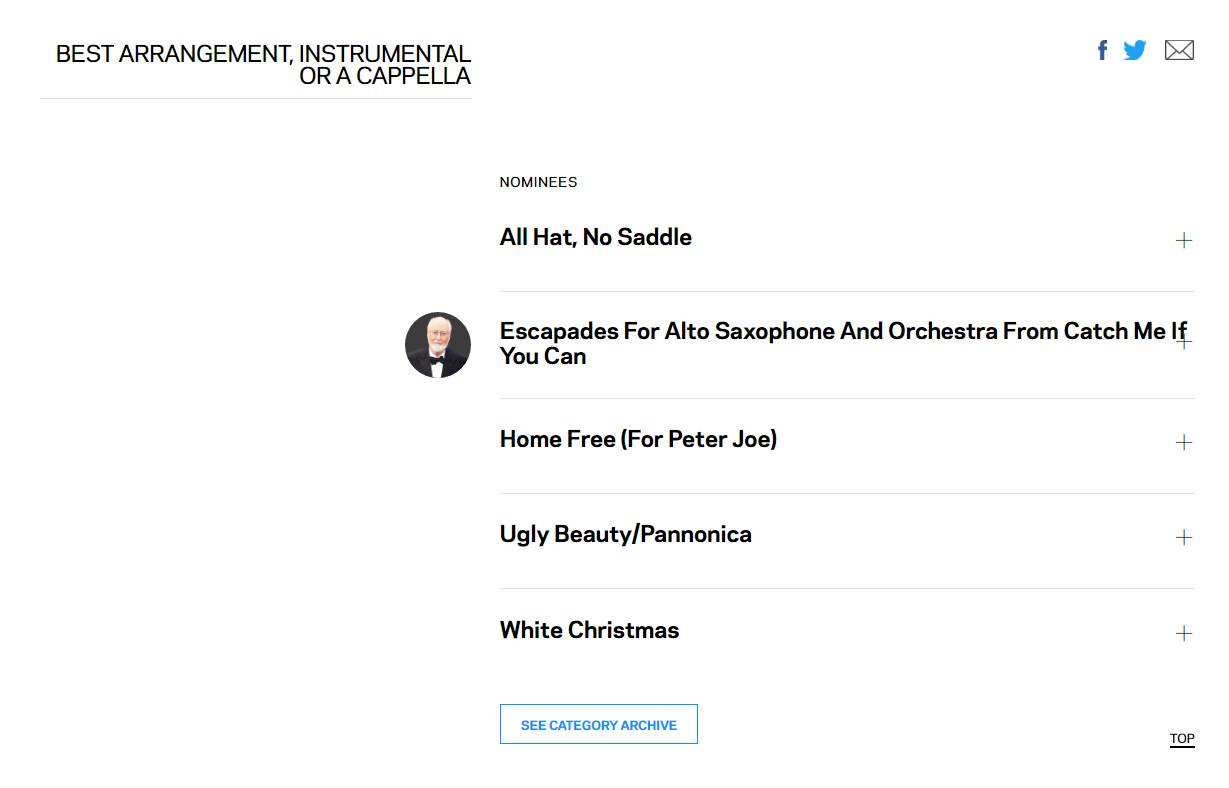1229x788 pixels.
Task: Share this page via Twitter icon
Action: click(x=1134, y=50)
